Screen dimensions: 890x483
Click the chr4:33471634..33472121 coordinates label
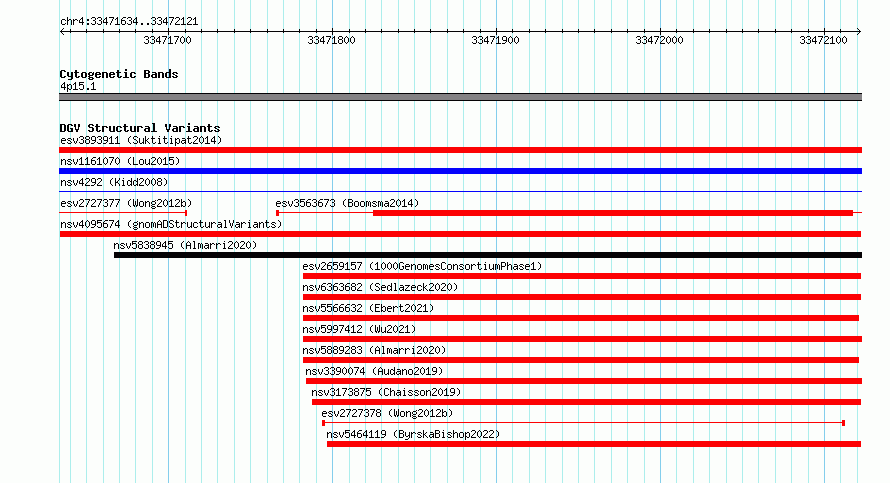click(x=129, y=22)
